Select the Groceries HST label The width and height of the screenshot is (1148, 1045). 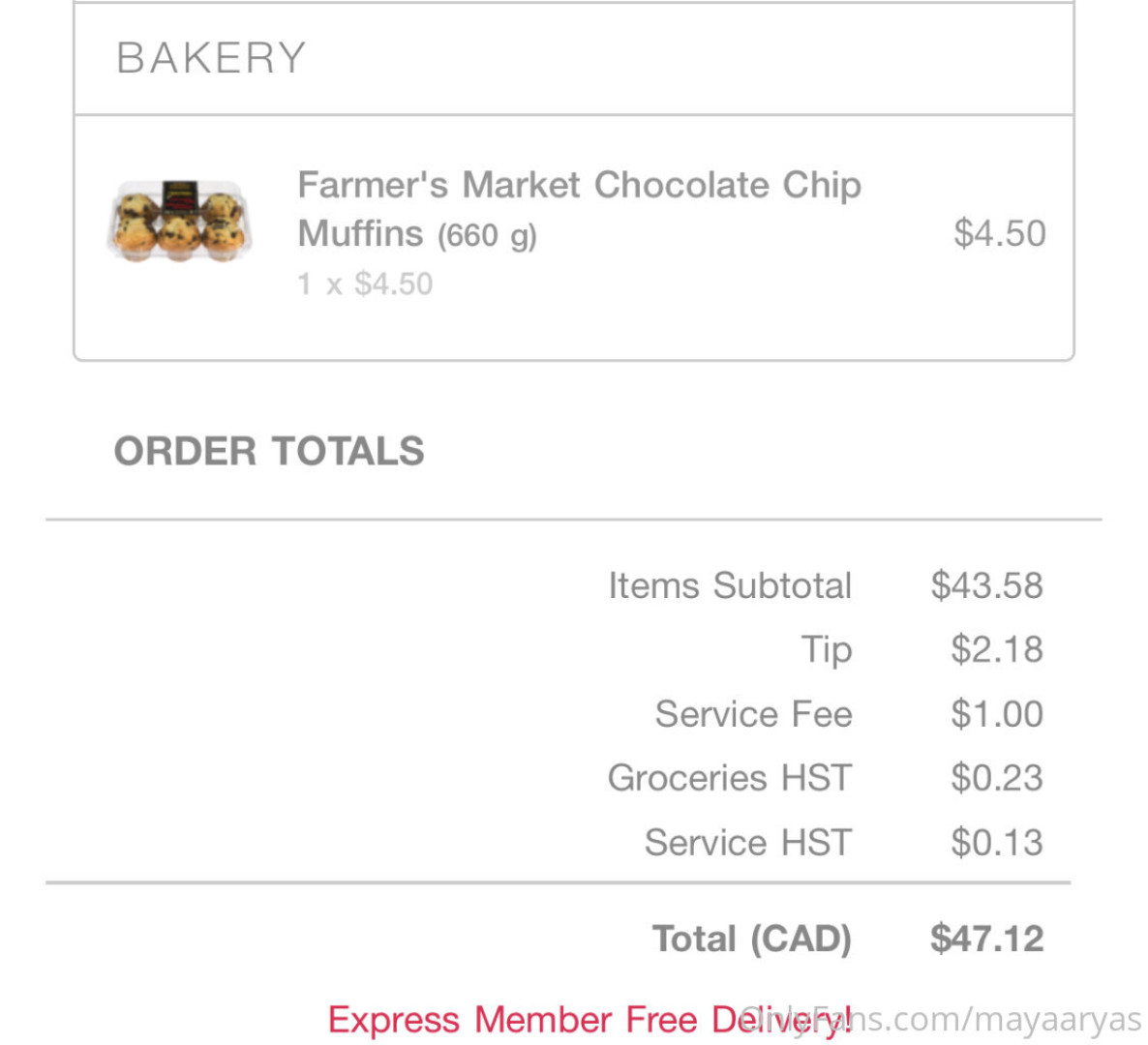[x=730, y=778]
